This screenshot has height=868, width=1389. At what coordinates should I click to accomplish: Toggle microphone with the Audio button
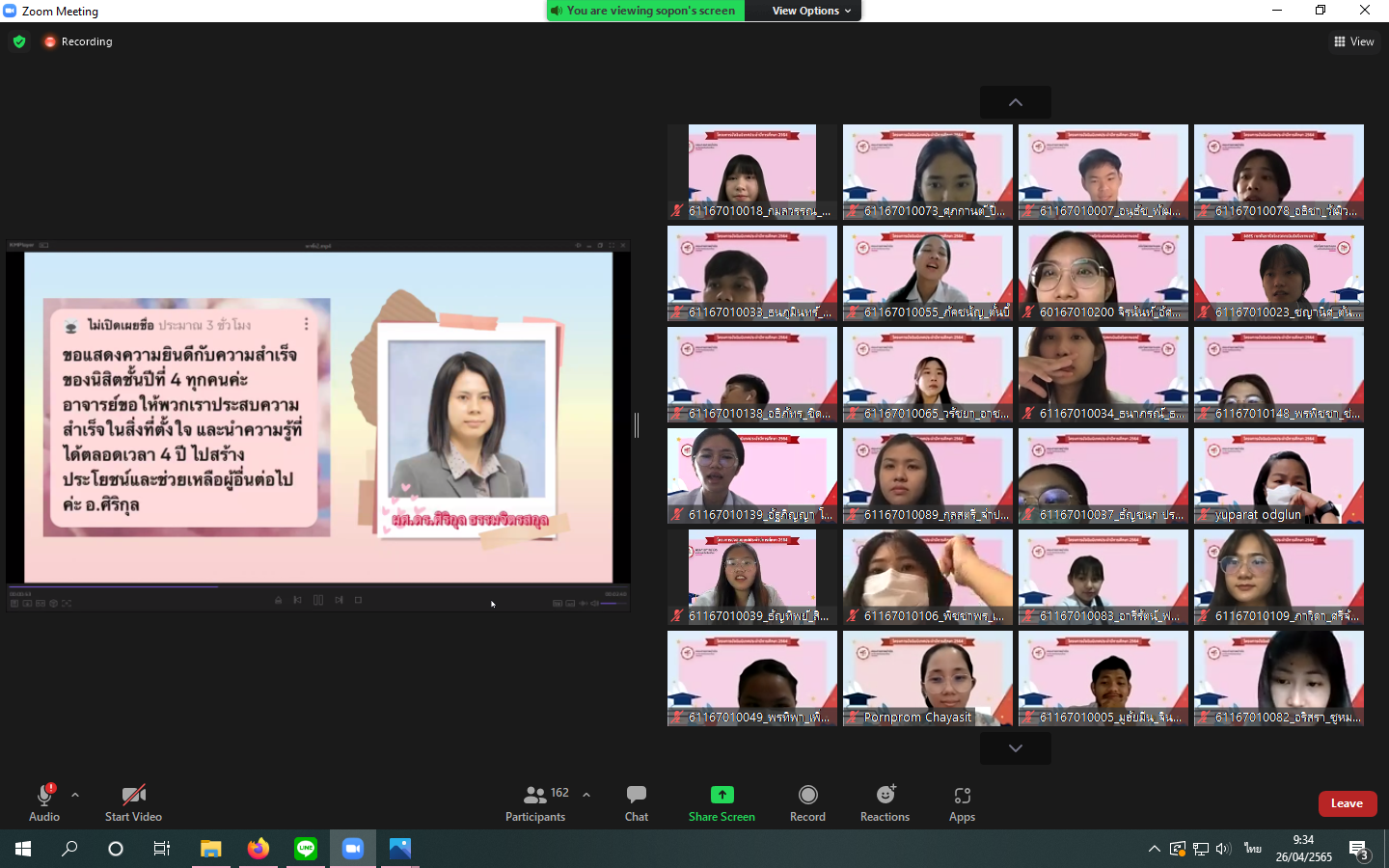point(44,802)
